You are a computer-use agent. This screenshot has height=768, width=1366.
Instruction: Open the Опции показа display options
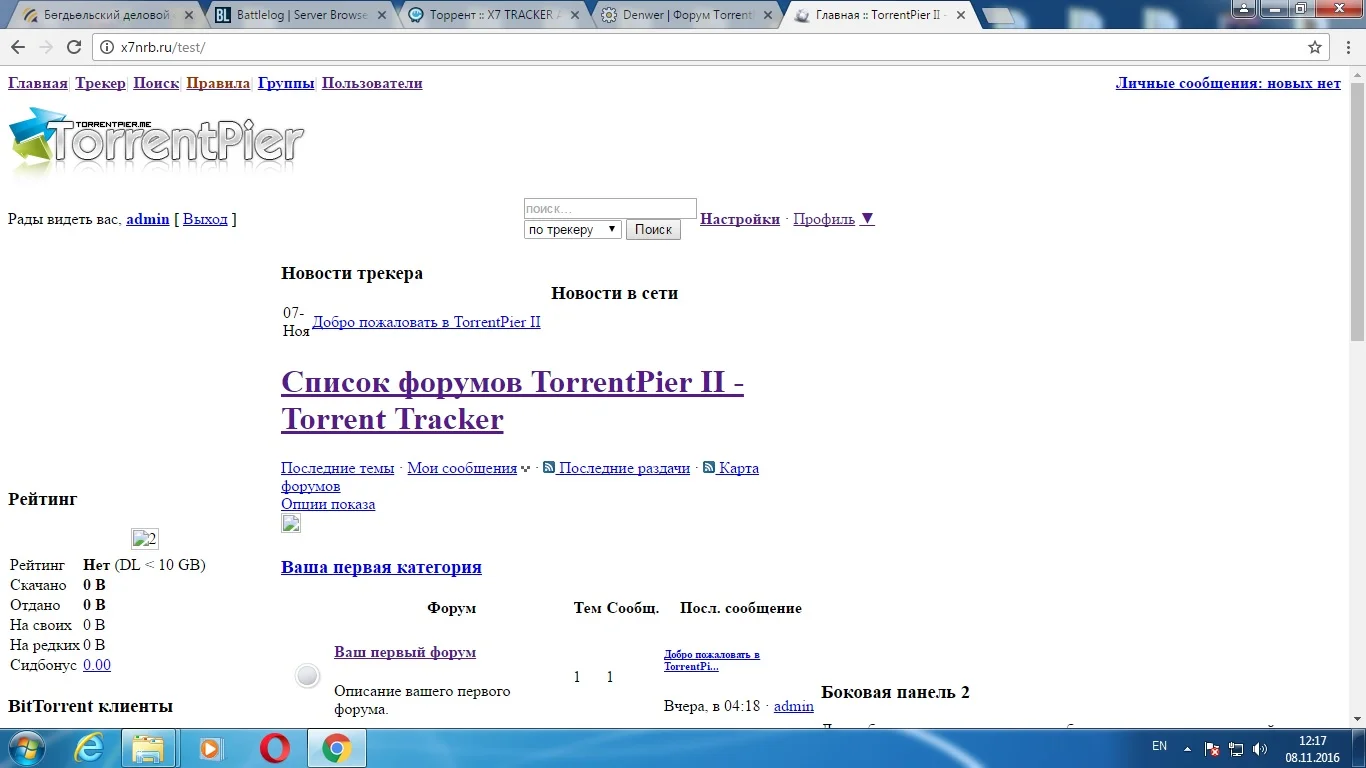click(328, 504)
